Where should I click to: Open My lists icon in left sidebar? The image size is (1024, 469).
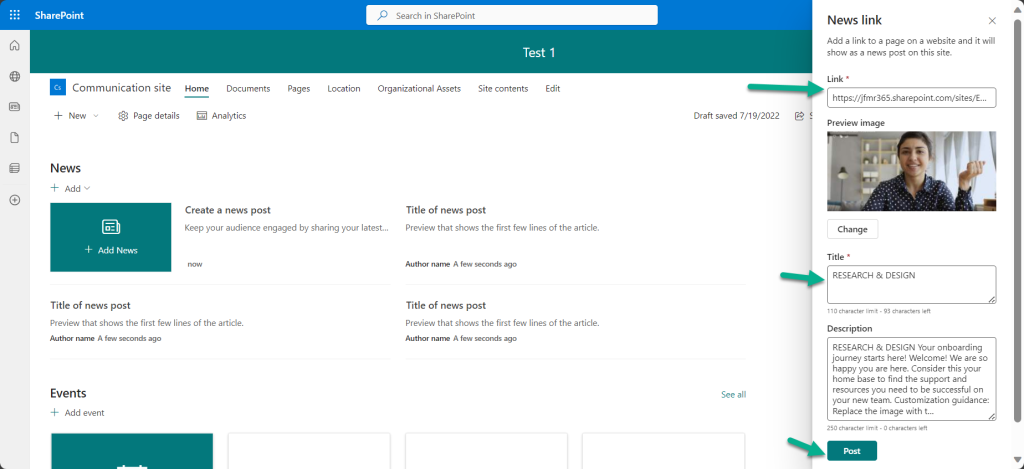coord(14,169)
